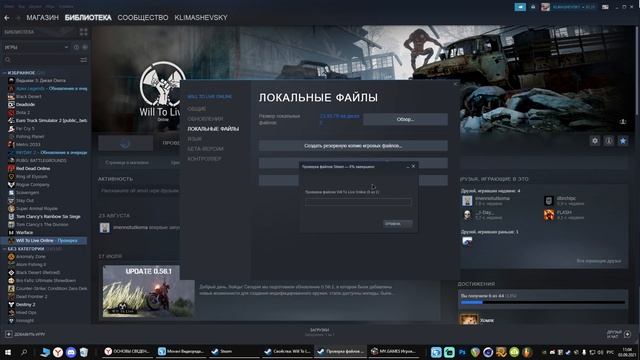Select Far Cry 5 in library list

[x=25, y=129]
